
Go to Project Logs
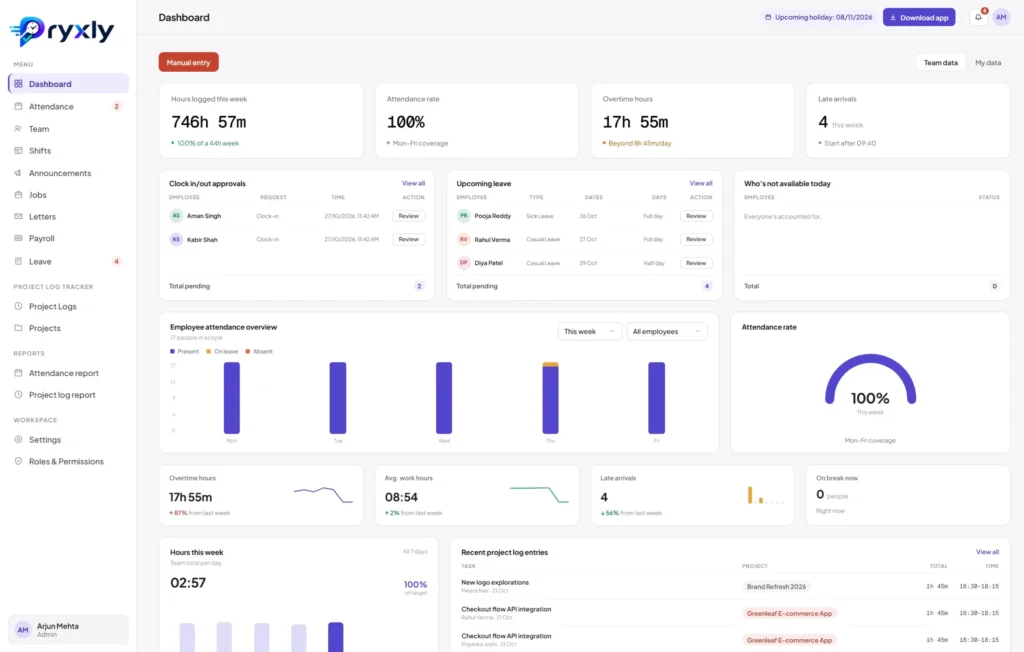(x=69, y=306)
